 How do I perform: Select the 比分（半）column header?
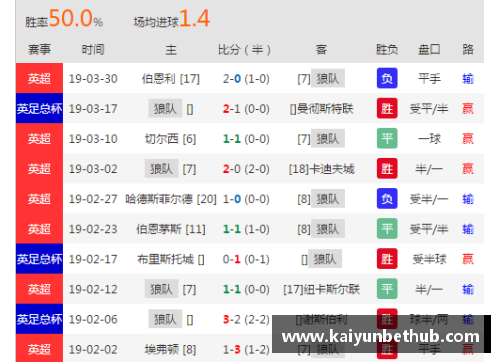(x=244, y=50)
